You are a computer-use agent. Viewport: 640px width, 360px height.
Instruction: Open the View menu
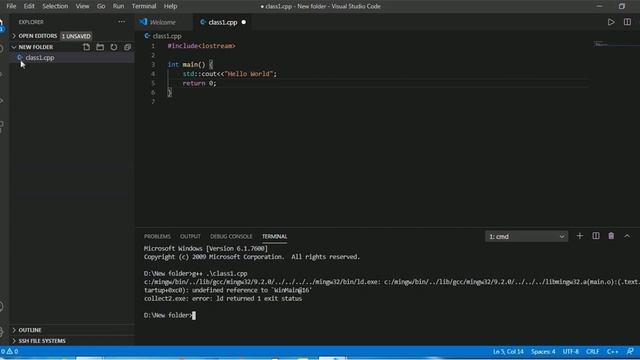(82, 6)
